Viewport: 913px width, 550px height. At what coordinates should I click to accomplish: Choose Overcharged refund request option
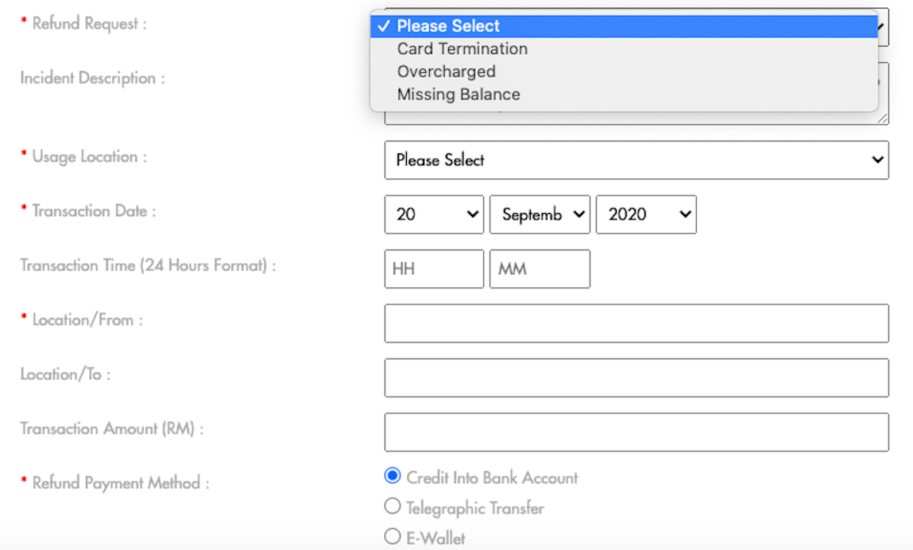(624, 72)
